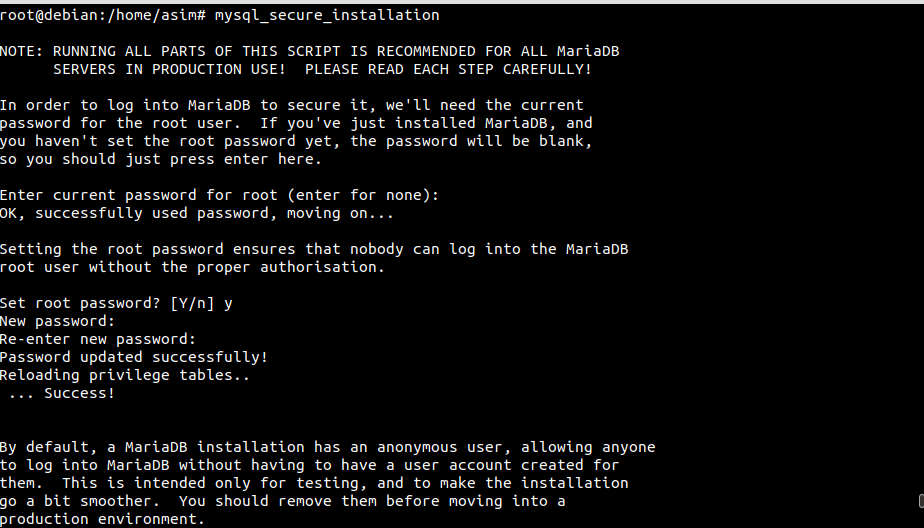This screenshot has height=528, width=924.
Task: Click the 'Setting the root password ensures' line
Action: tap(313, 249)
